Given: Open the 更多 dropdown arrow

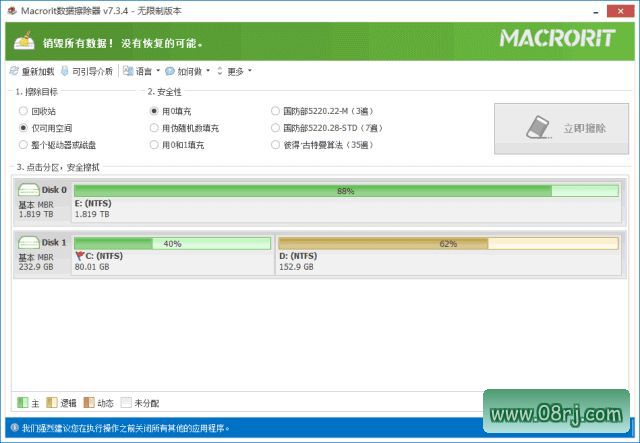Looking at the screenshot, I should pyautogui.click(x=250, y=71).
